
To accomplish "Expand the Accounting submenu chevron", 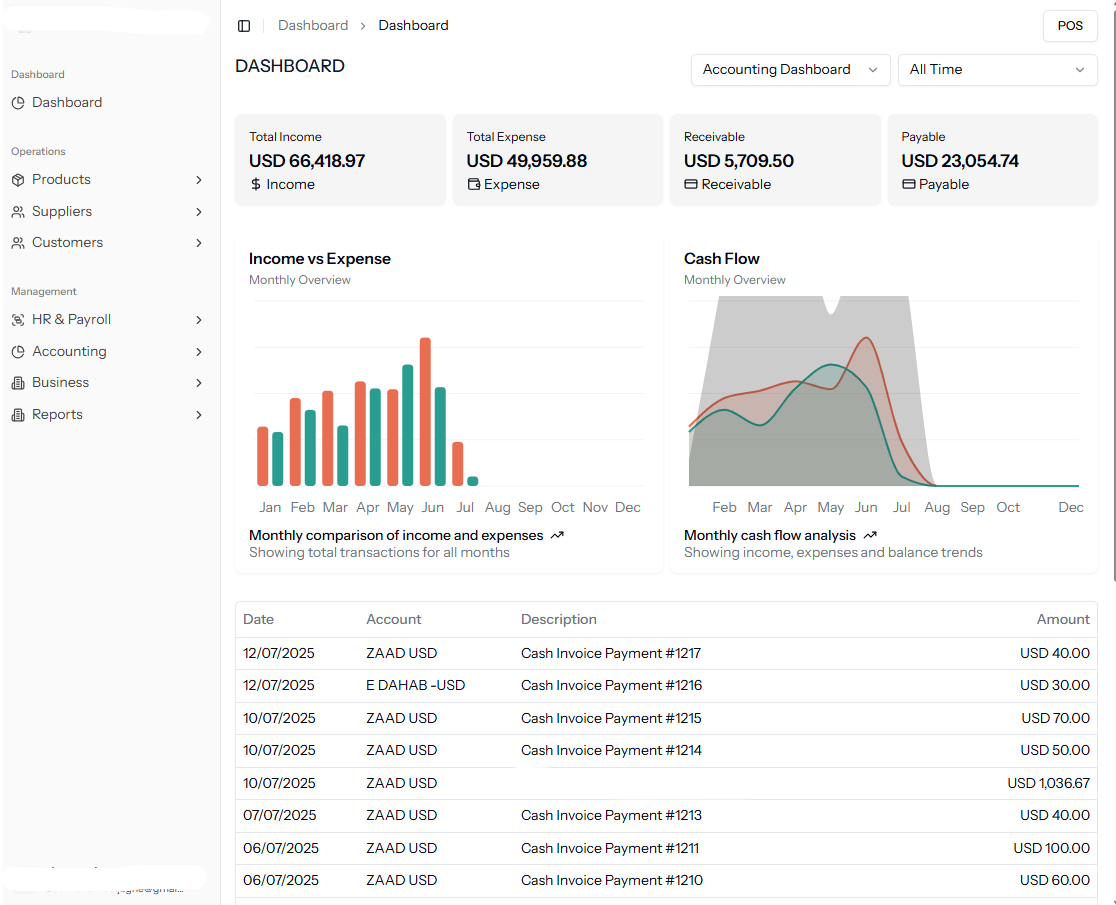I will (199, 351).
